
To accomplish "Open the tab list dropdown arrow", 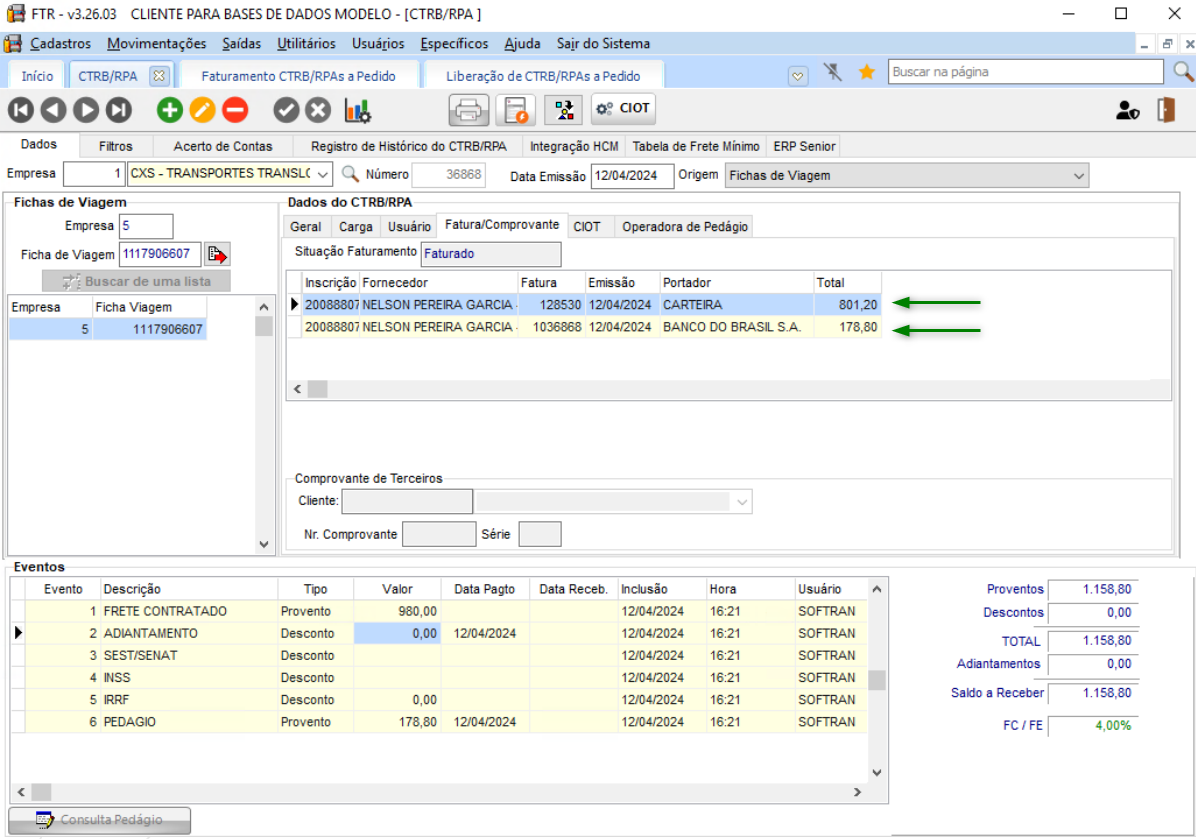I will coord(797,75).
